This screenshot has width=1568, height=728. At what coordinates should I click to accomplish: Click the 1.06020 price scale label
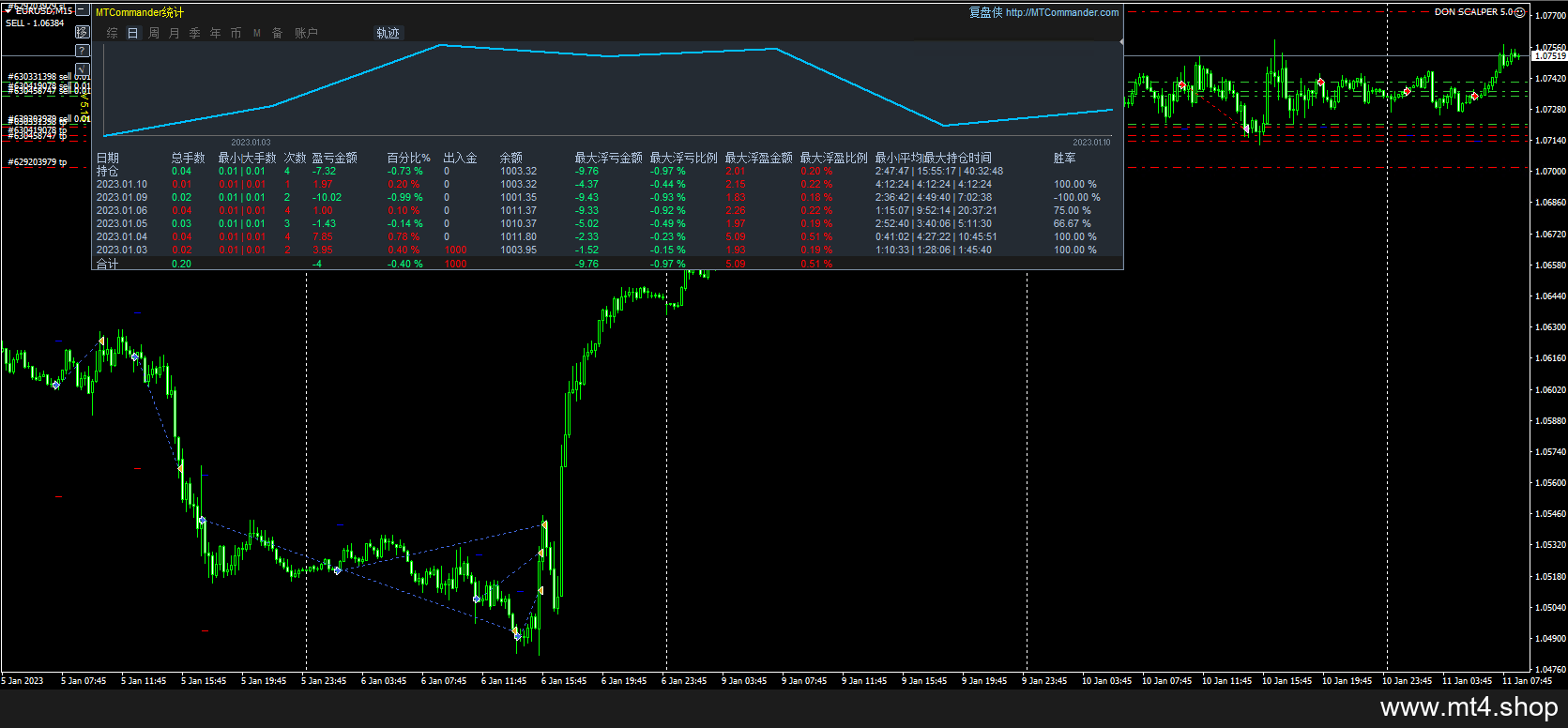coord(1551,389)
